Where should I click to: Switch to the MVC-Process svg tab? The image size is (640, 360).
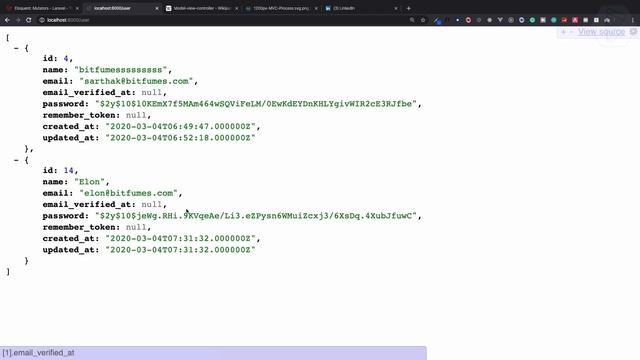[x=281, y=8]
